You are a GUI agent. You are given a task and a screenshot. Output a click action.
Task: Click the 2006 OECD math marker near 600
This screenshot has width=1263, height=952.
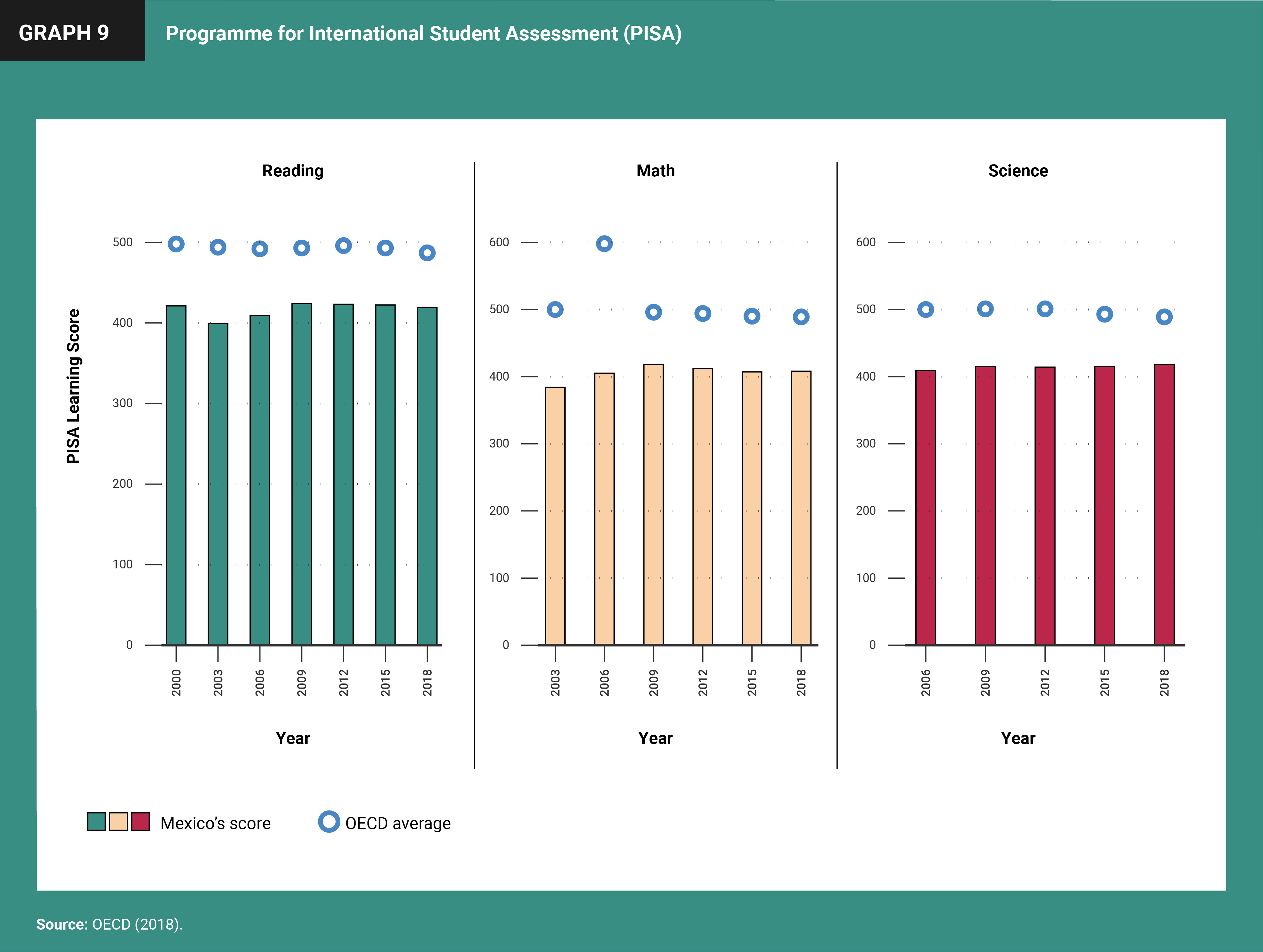point(604,244)
